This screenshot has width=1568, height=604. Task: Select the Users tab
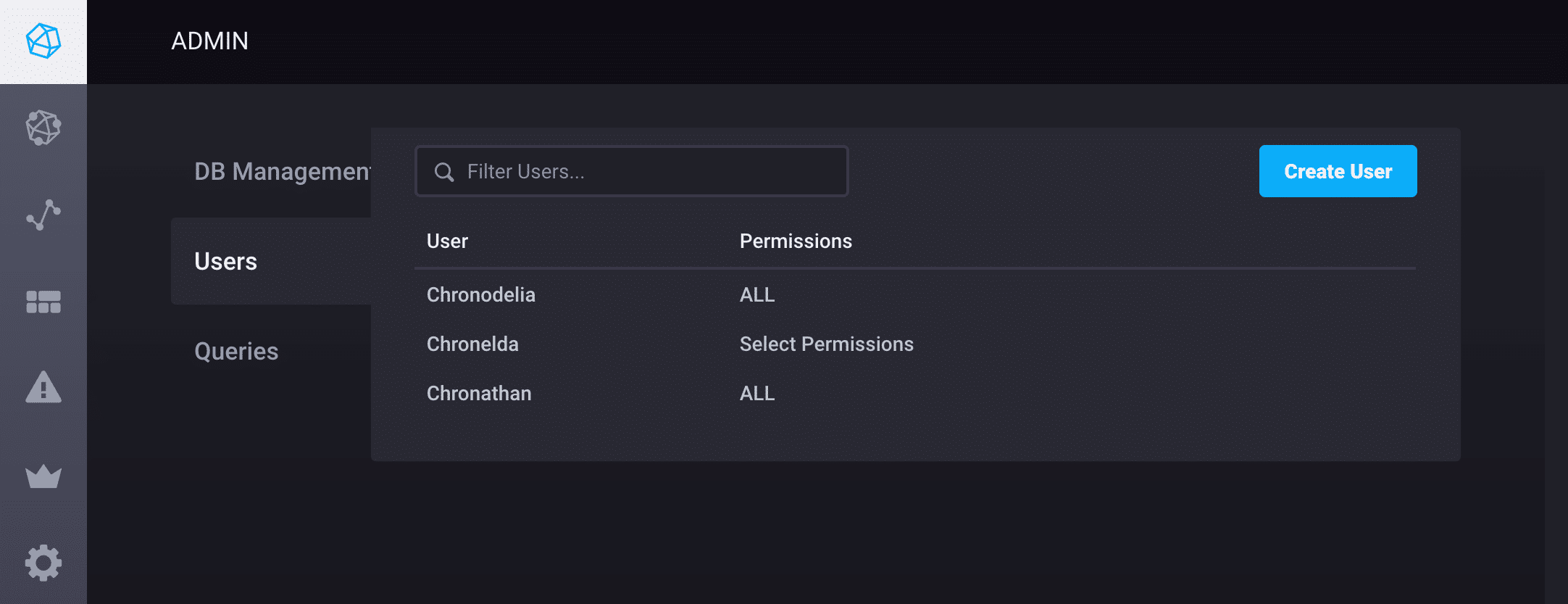click(x=226, y=261)
